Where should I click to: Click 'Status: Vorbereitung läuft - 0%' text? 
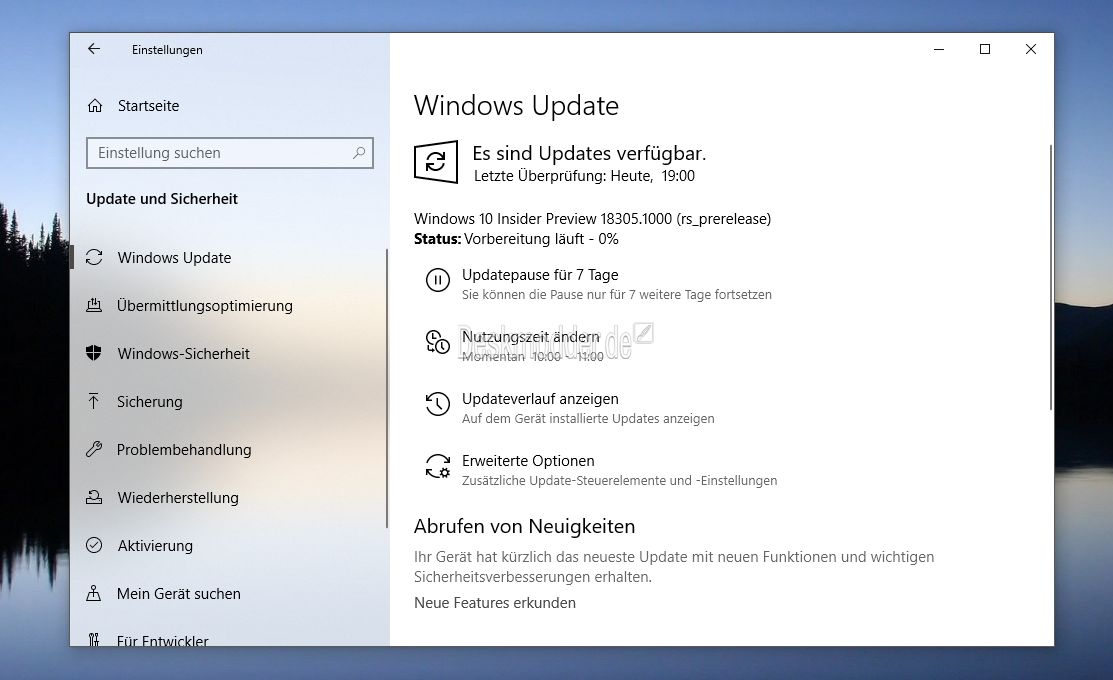pos(516,239)
